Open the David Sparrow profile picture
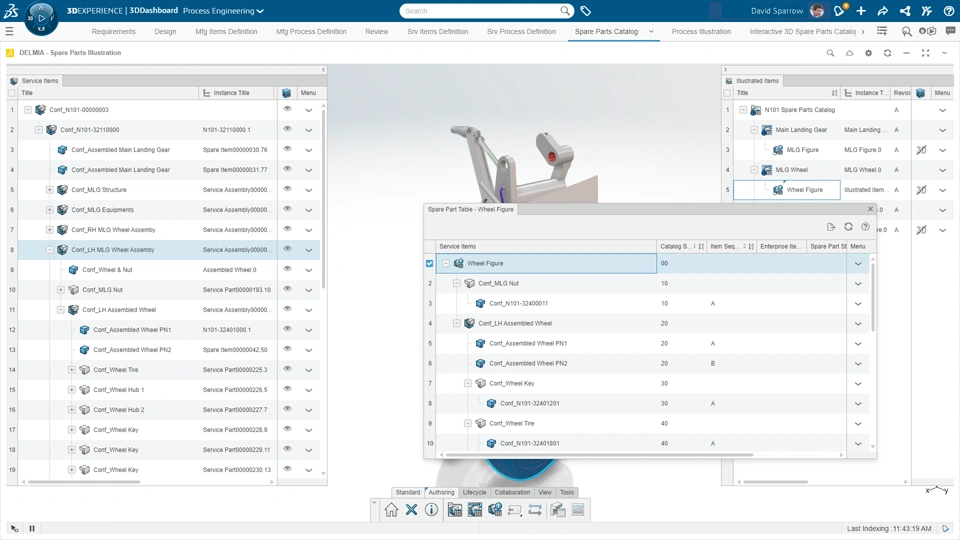The width and height of the screenshot is (960, 540). tap(817, 11)
